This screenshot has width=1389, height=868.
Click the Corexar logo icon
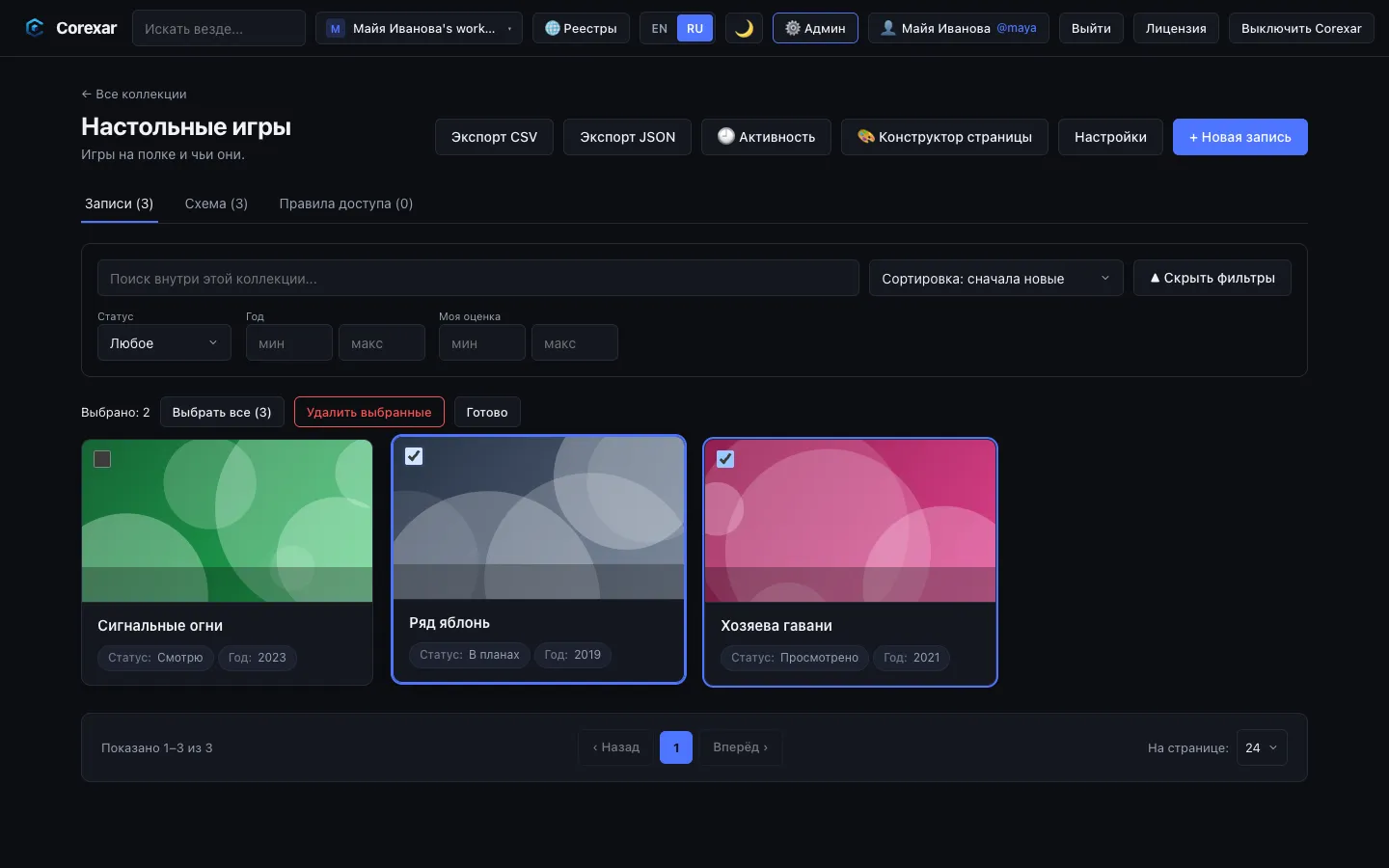35,28
